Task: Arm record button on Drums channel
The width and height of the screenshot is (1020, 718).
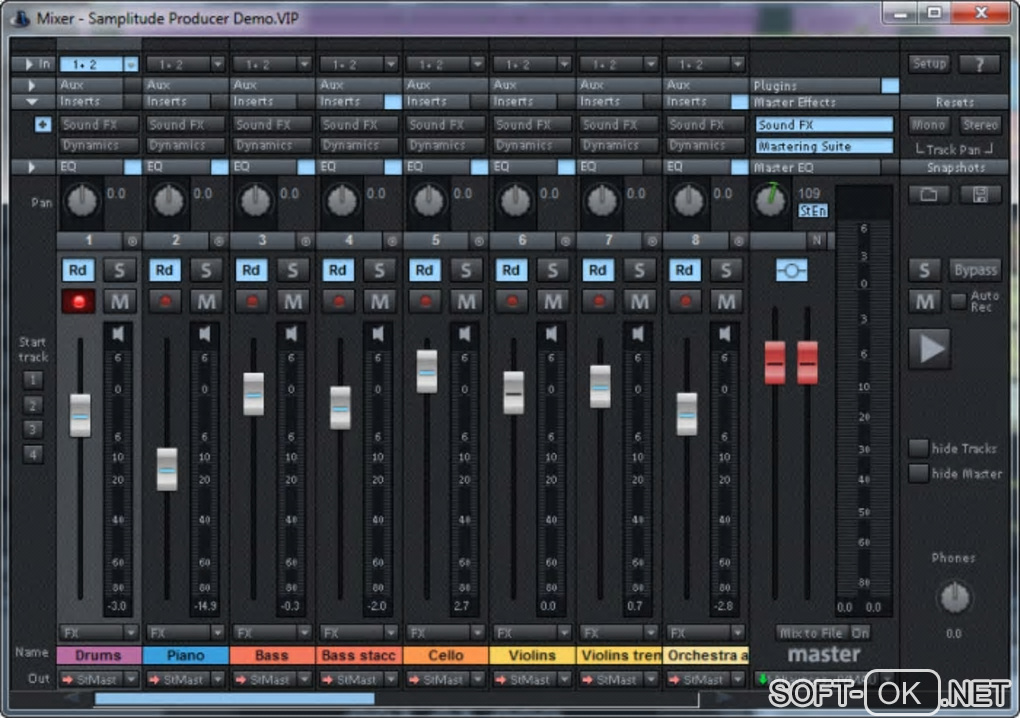Action: pos(79,301)
